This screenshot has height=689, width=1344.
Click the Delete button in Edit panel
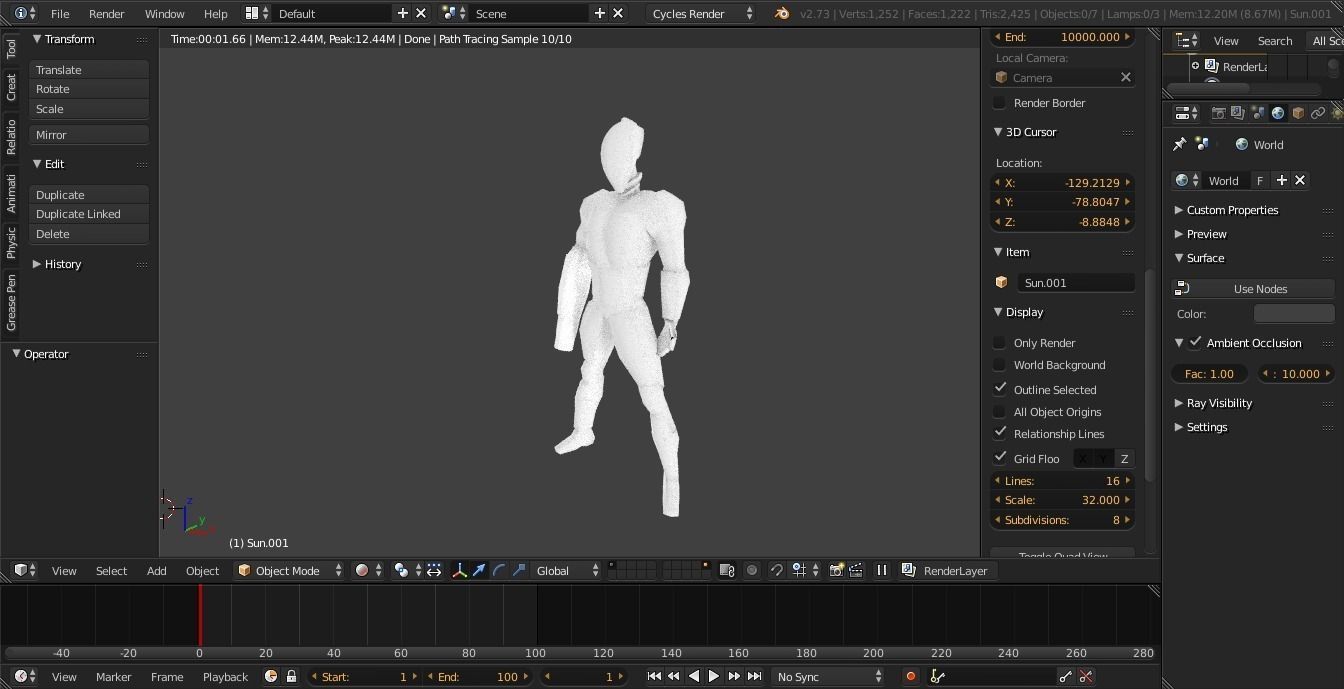(x=89, y=234)
